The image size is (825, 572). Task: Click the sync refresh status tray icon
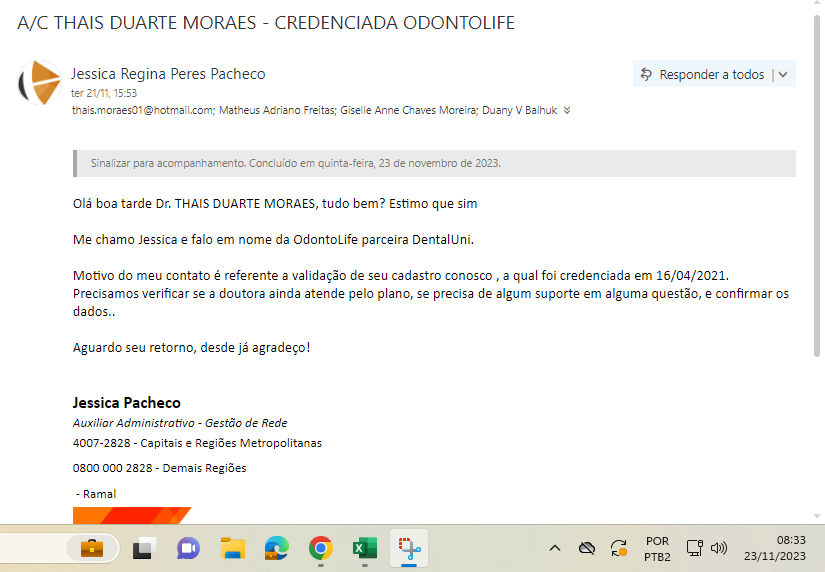619,548
